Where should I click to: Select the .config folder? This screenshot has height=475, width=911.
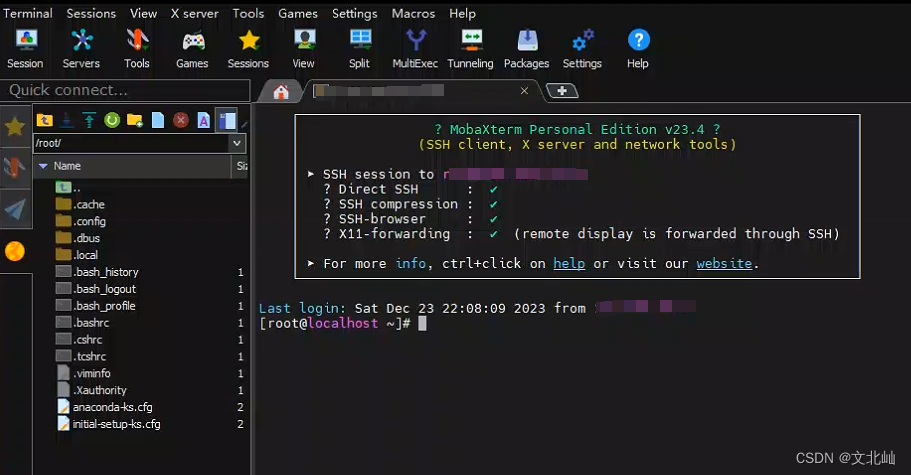pyautogui.click(x=81, y=221)
